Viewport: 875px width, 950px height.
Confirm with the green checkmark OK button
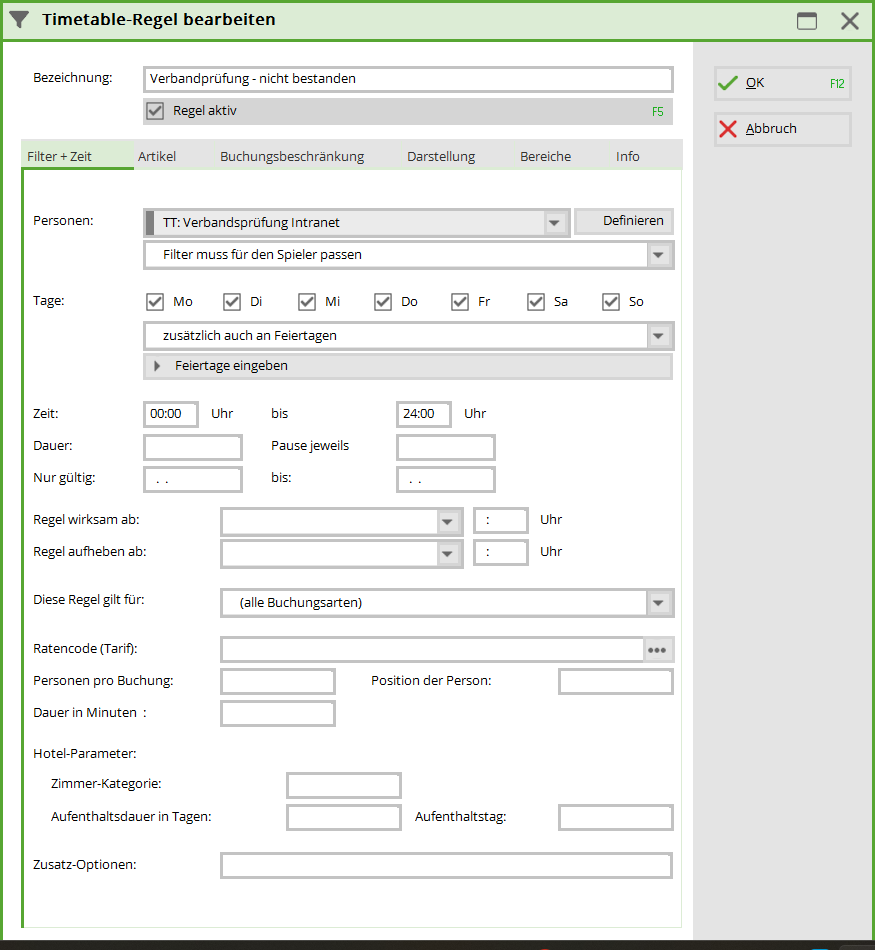click(x=782, y=83)
